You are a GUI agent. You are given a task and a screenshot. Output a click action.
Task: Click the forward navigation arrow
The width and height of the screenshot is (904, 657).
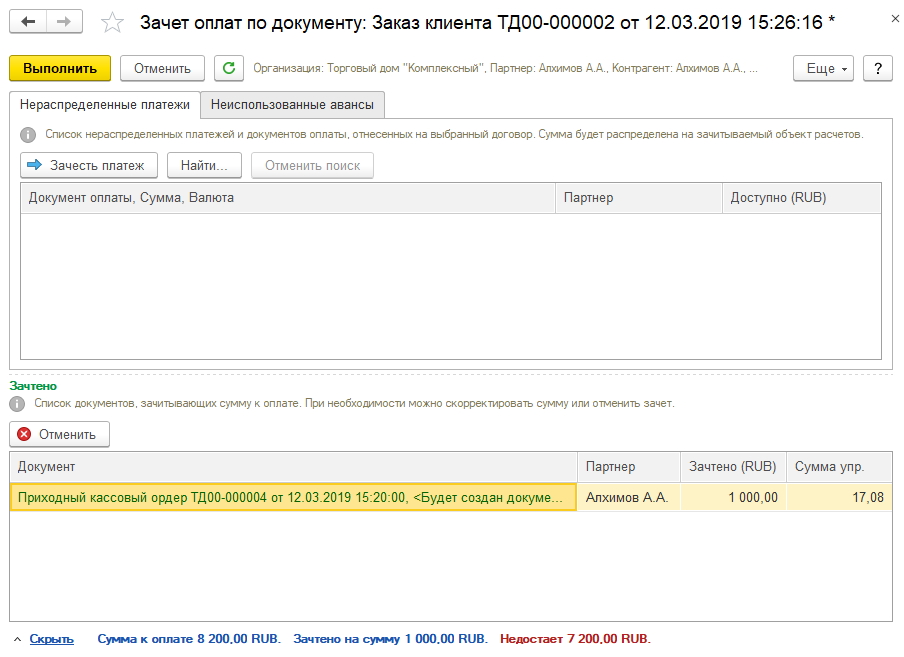[64, 21]
